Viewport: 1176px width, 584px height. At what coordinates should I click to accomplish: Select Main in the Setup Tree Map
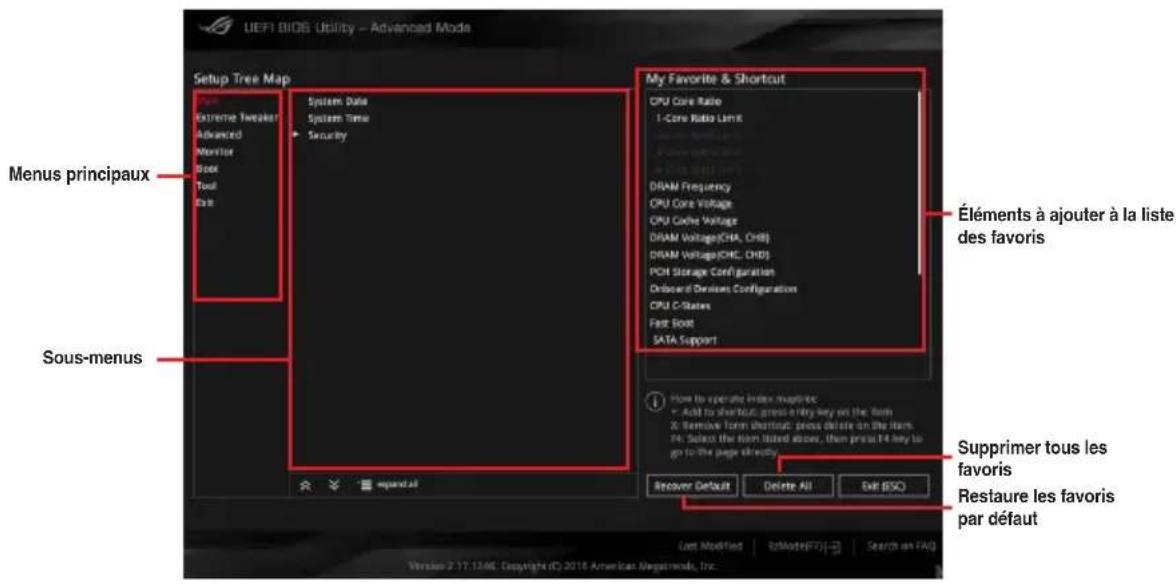[206, 100]
